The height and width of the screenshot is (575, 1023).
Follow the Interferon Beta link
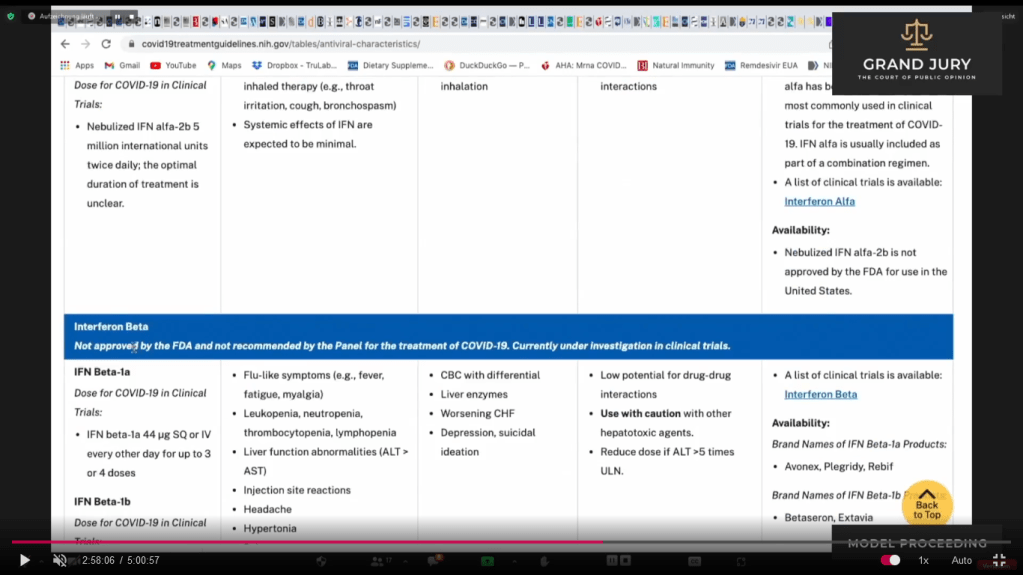click(820, 395)
